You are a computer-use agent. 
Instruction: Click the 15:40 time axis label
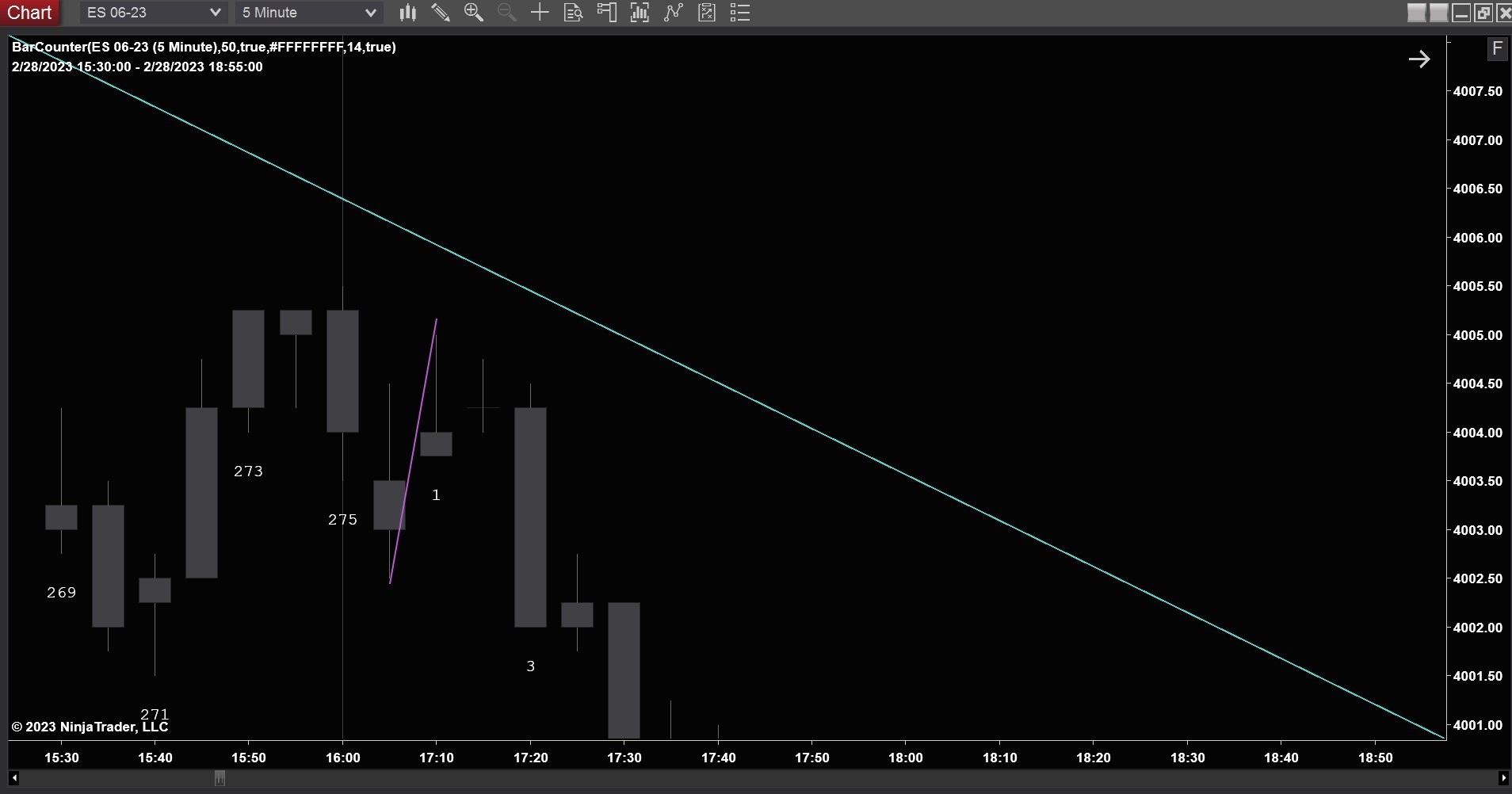coord(155,758)
